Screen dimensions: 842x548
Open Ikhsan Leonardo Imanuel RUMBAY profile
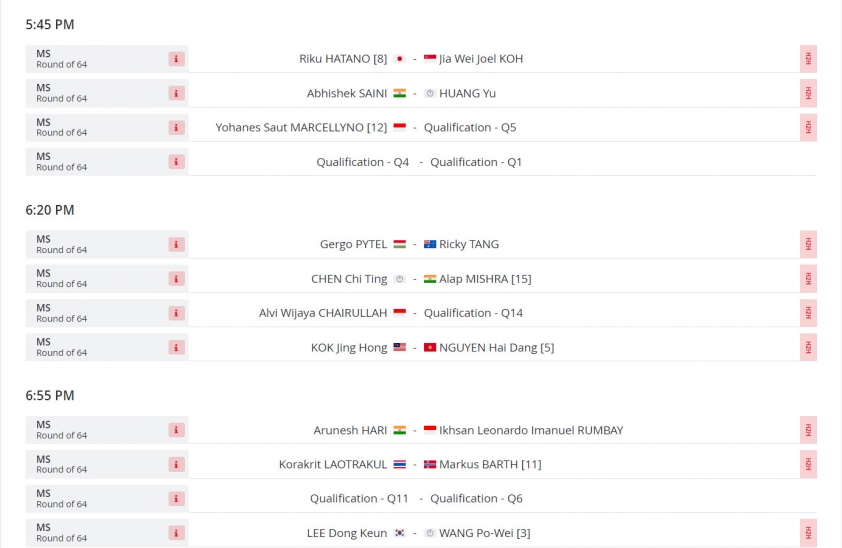tap(531, 430)
